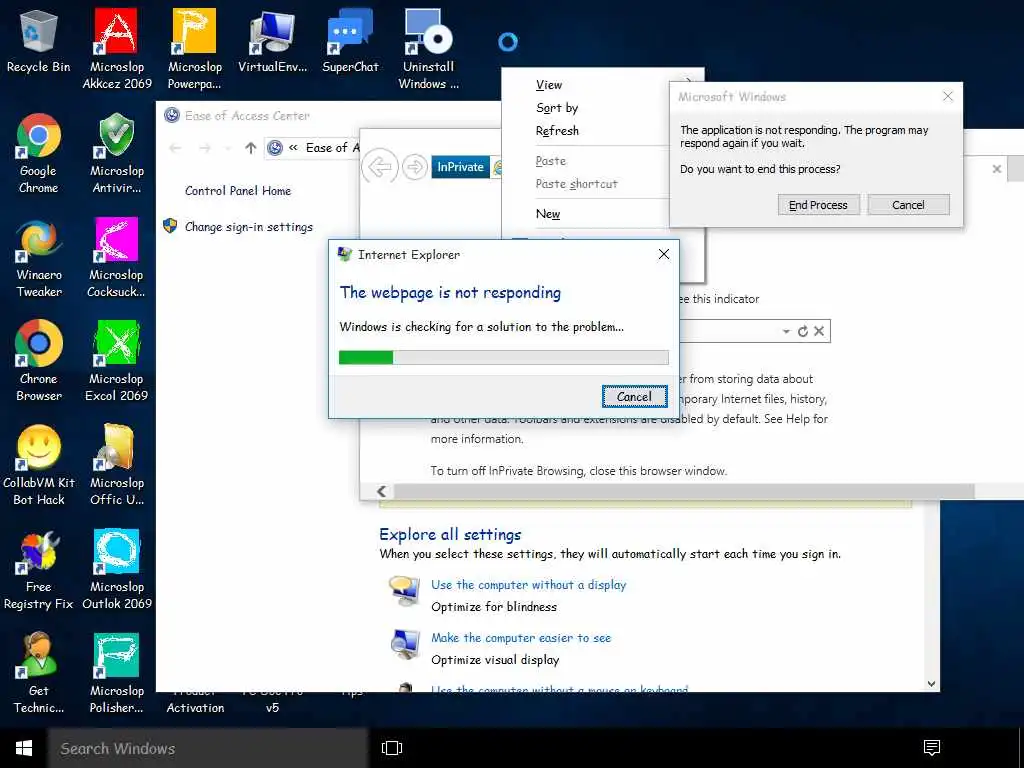Open Winaero Tweaker shortcut
Viewport: 1024px width, 768px height.
click(x=39, y=257)
